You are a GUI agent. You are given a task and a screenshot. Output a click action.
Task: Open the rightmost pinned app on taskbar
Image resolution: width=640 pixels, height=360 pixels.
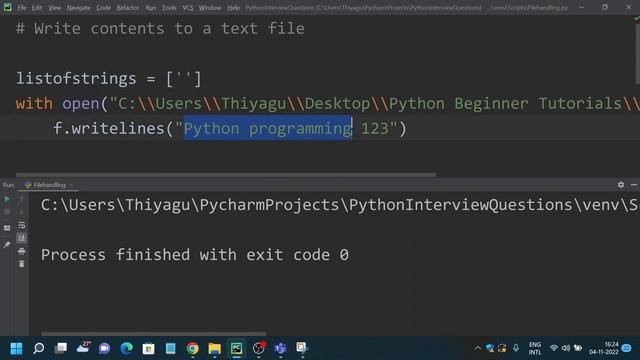point(302,348)
